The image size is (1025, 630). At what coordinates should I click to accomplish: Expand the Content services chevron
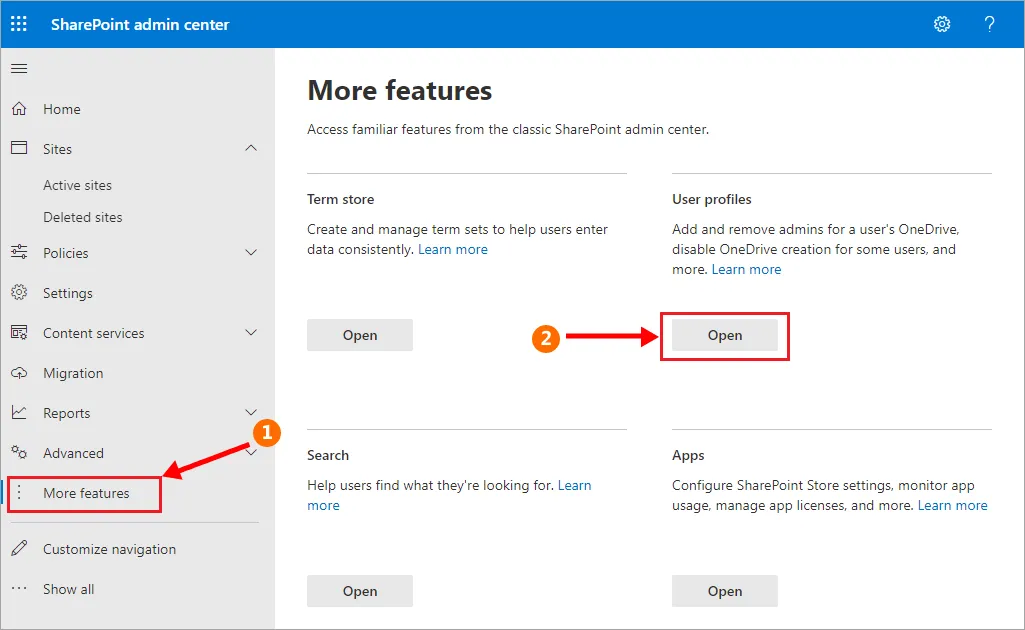point(251,333)
